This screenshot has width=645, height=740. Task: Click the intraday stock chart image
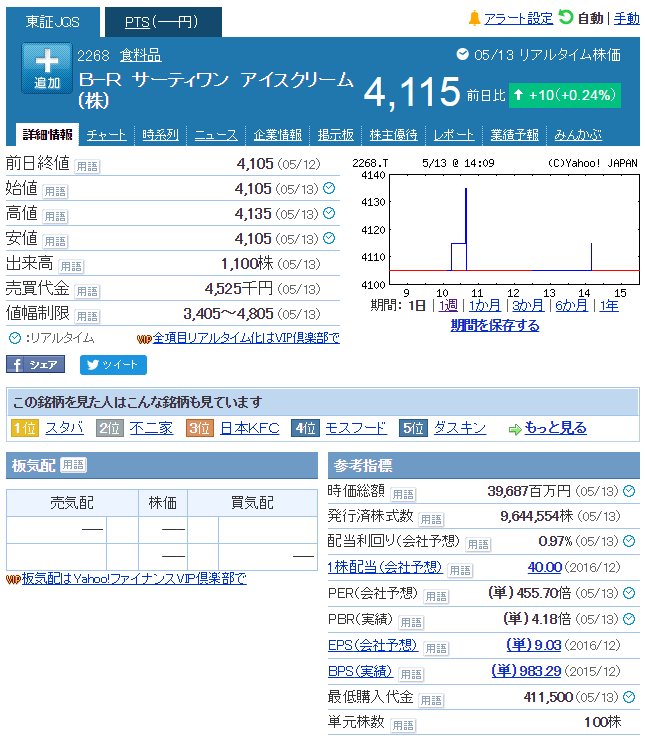[x=495, y=228]
